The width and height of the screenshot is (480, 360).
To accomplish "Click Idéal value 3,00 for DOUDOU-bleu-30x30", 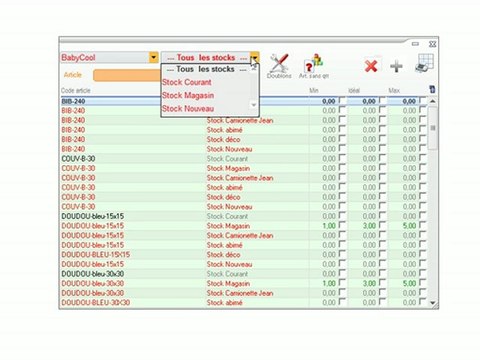I will (x=369, y=284).
